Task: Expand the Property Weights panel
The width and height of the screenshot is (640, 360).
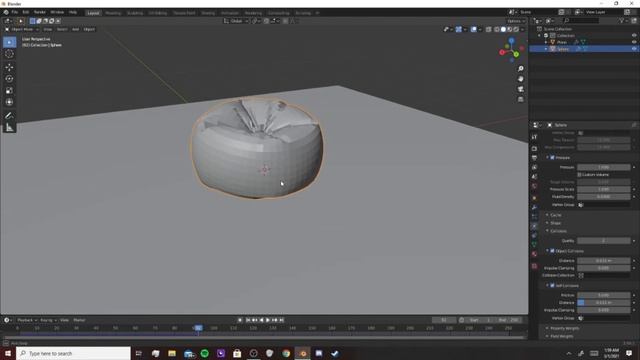Action: pyautogui.click(x=564, y=328)
